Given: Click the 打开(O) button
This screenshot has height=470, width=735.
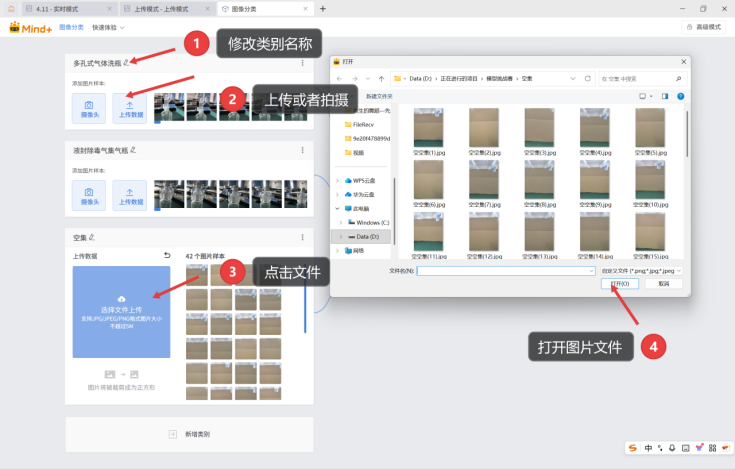Looking at the screenshot, I should pyautogui.click(x=619, y=284).
